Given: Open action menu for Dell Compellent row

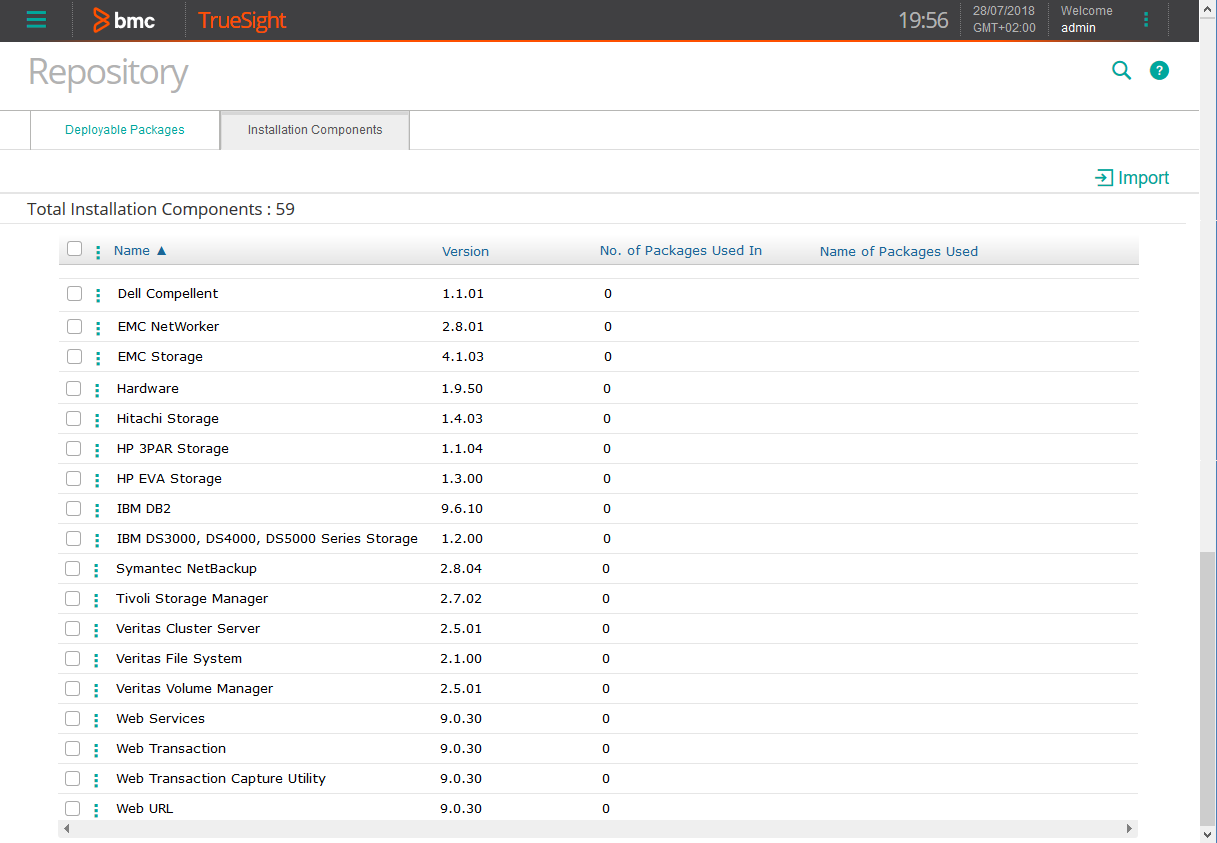Looking at the screenshot, I should [98, 295].
